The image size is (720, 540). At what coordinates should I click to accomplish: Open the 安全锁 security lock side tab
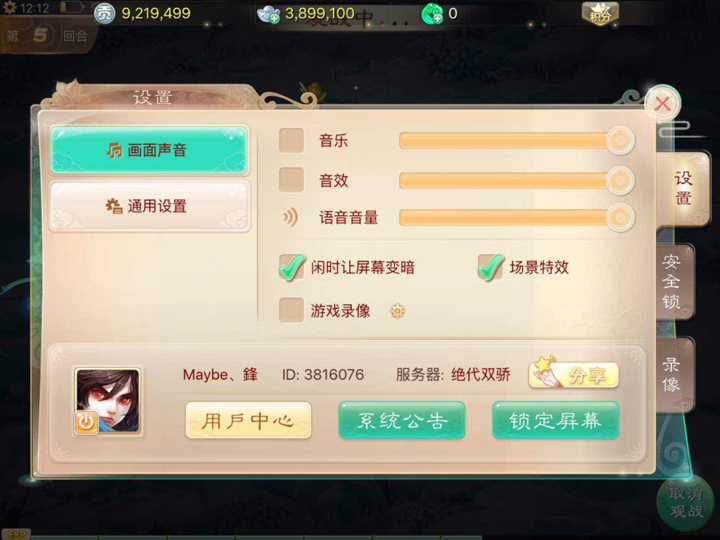tap(673, 282)
